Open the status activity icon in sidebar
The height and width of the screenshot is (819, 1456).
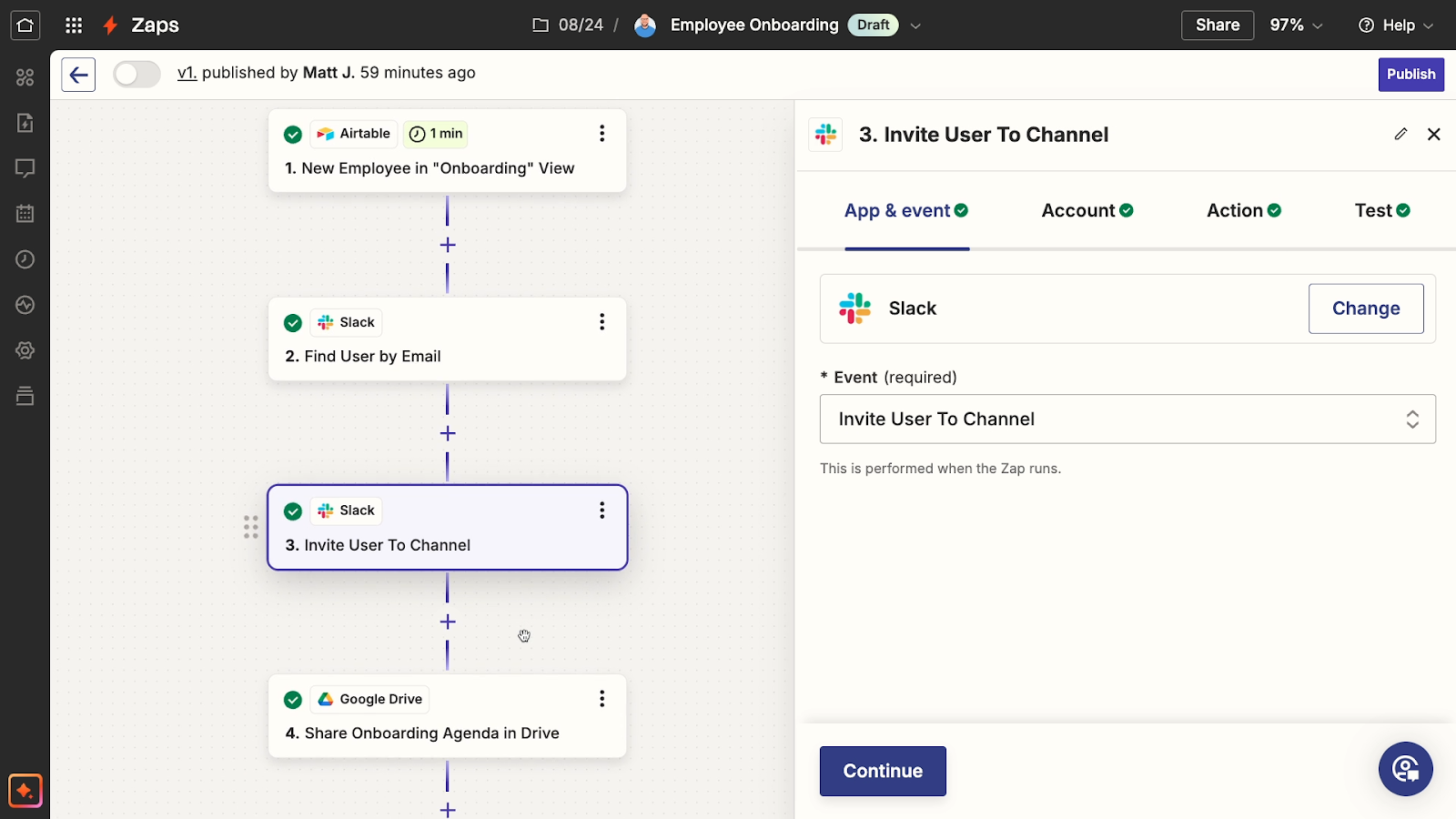25,305
